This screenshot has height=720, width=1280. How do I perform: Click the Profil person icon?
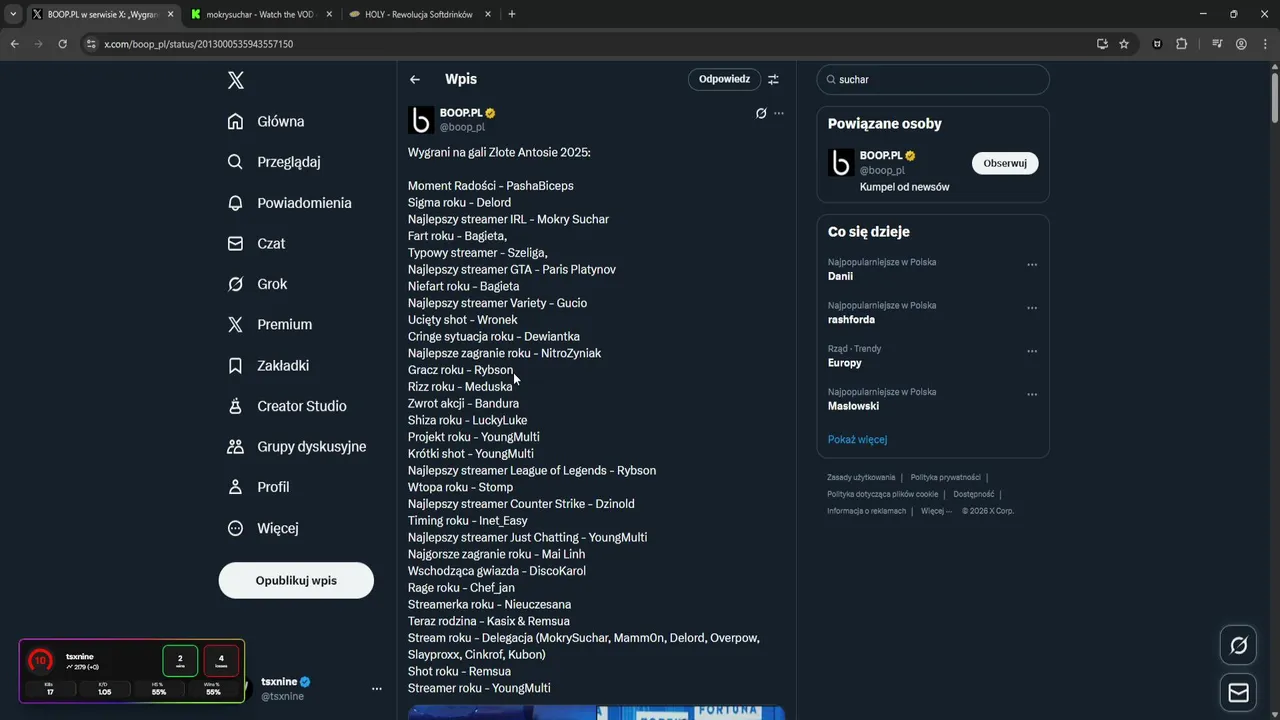235,487
